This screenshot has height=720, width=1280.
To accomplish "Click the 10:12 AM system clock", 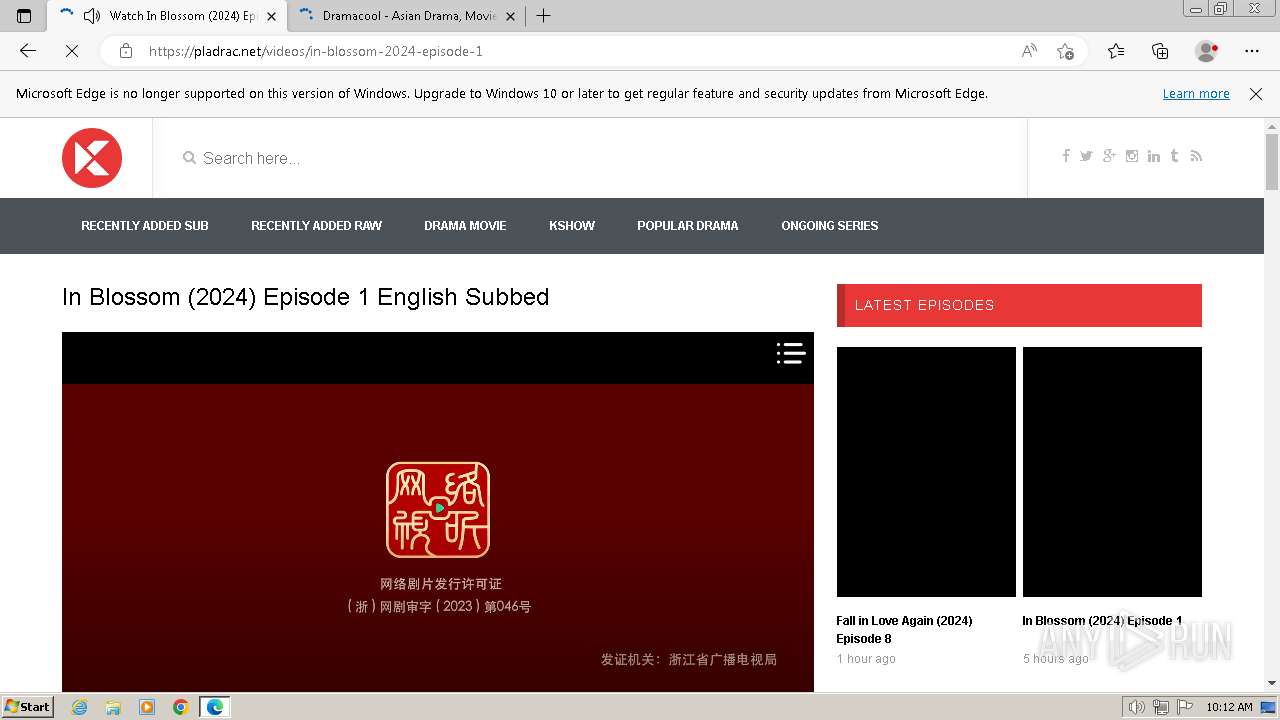I will coord(1229,707).
